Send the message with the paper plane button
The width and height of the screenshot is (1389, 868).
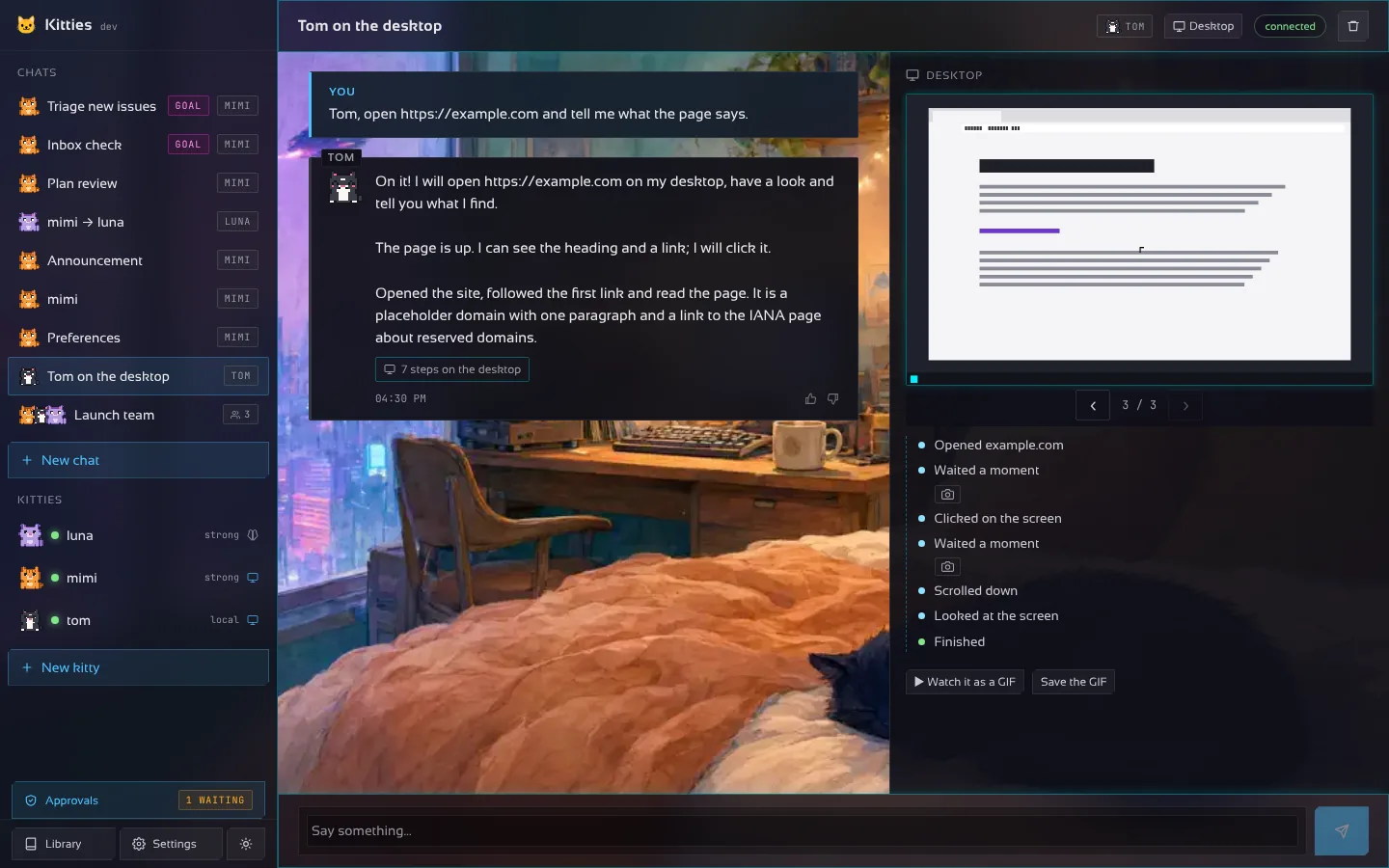pyautogui.click(x=1341, y=830)
